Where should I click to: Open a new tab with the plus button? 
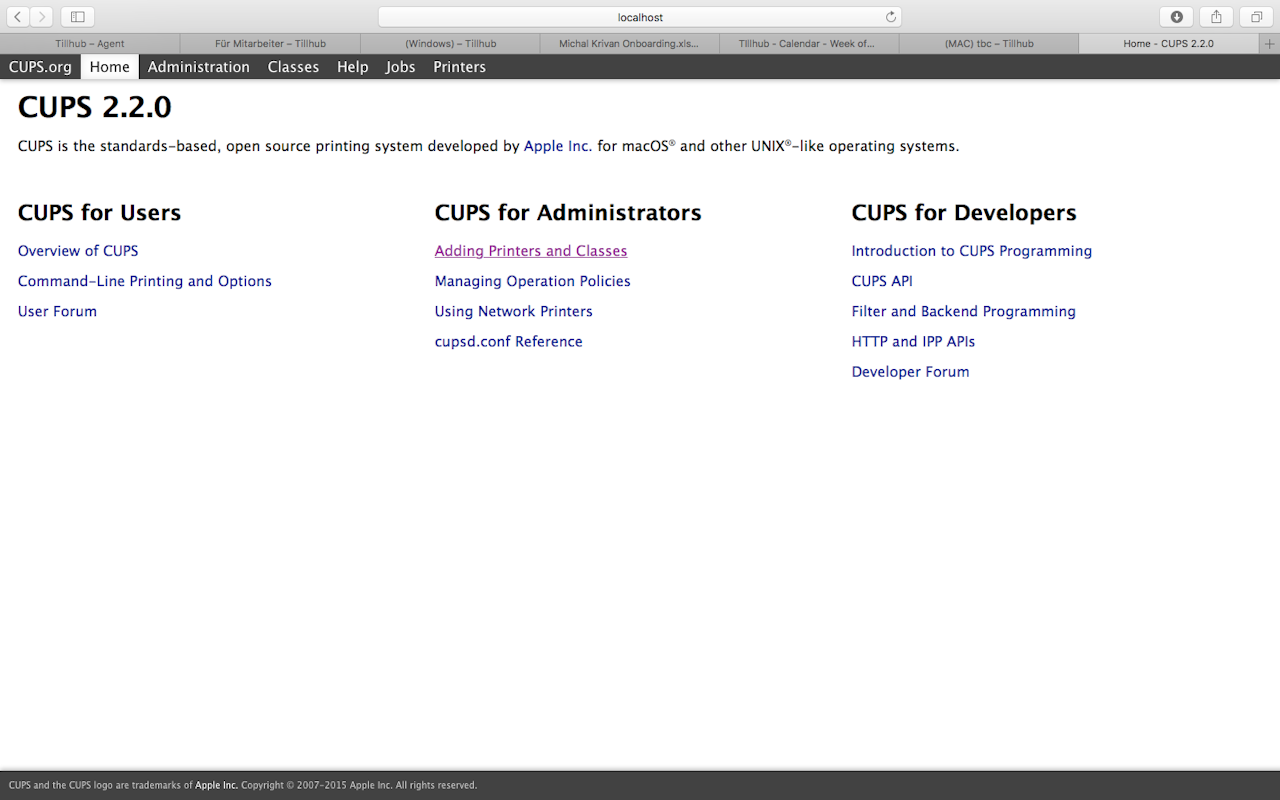pyautogui.click(x=1270, y=44)
